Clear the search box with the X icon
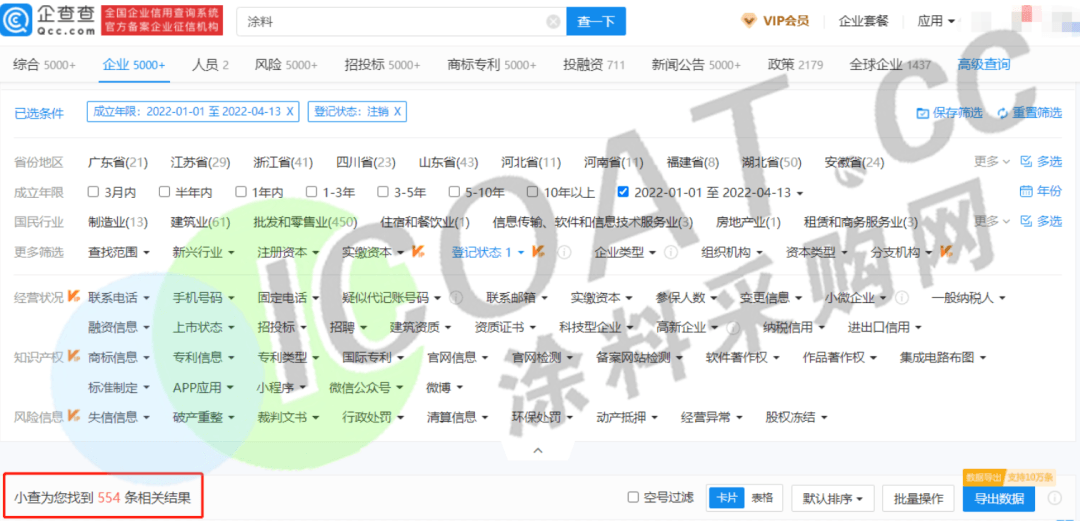 (553, 21)
